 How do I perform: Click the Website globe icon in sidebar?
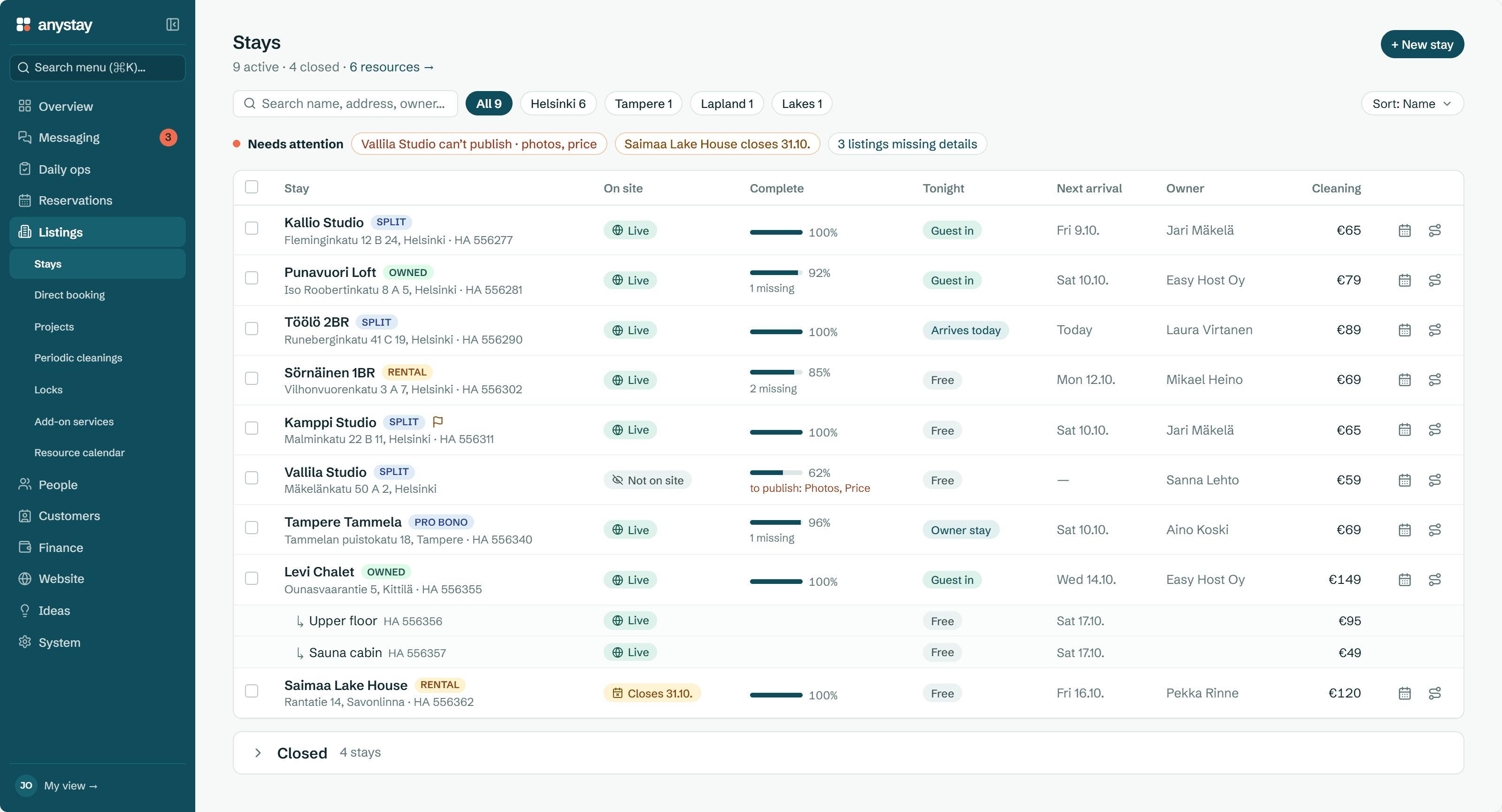(x=24, y=578)
